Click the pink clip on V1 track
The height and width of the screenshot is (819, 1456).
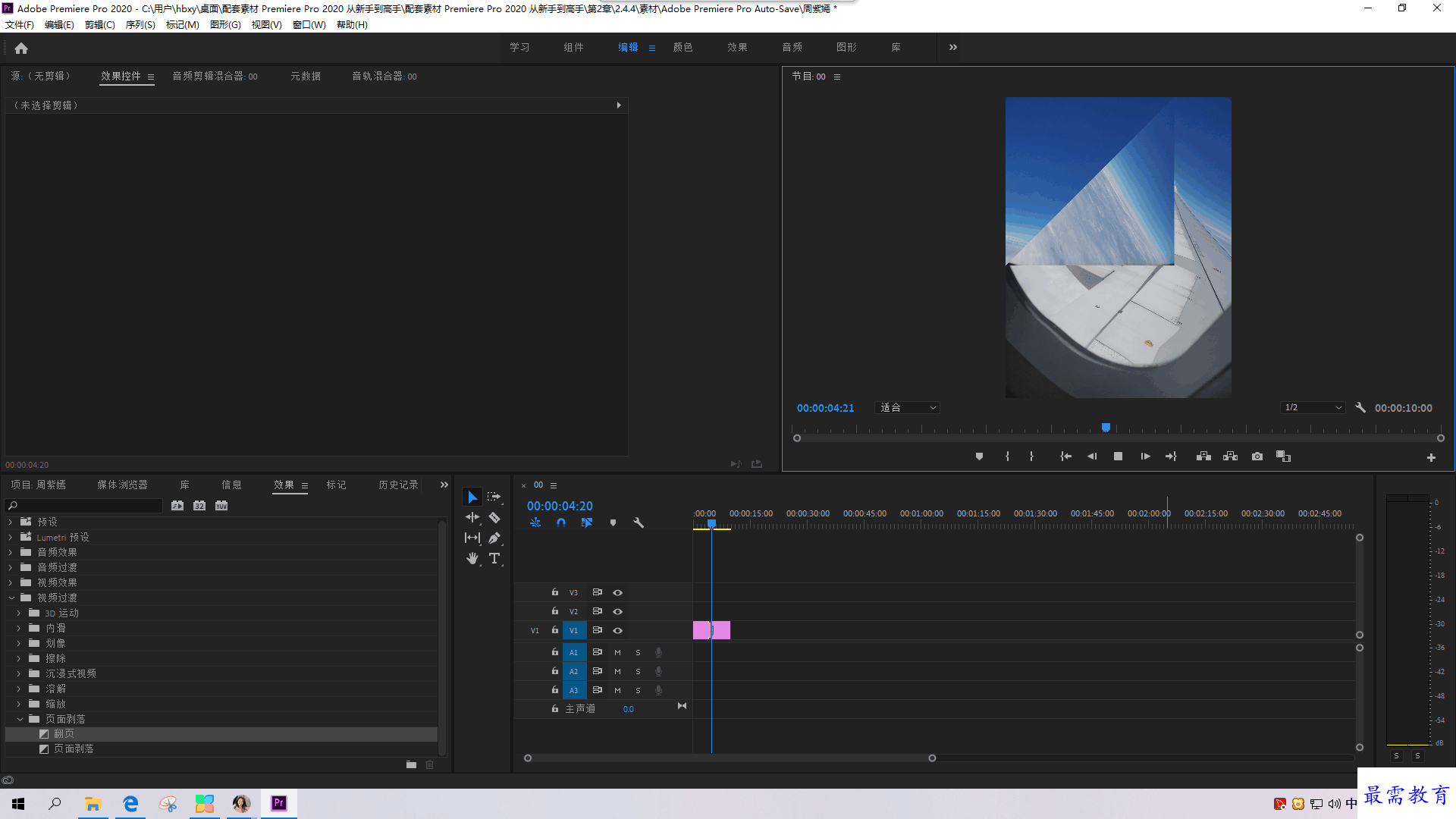point(700,630)
